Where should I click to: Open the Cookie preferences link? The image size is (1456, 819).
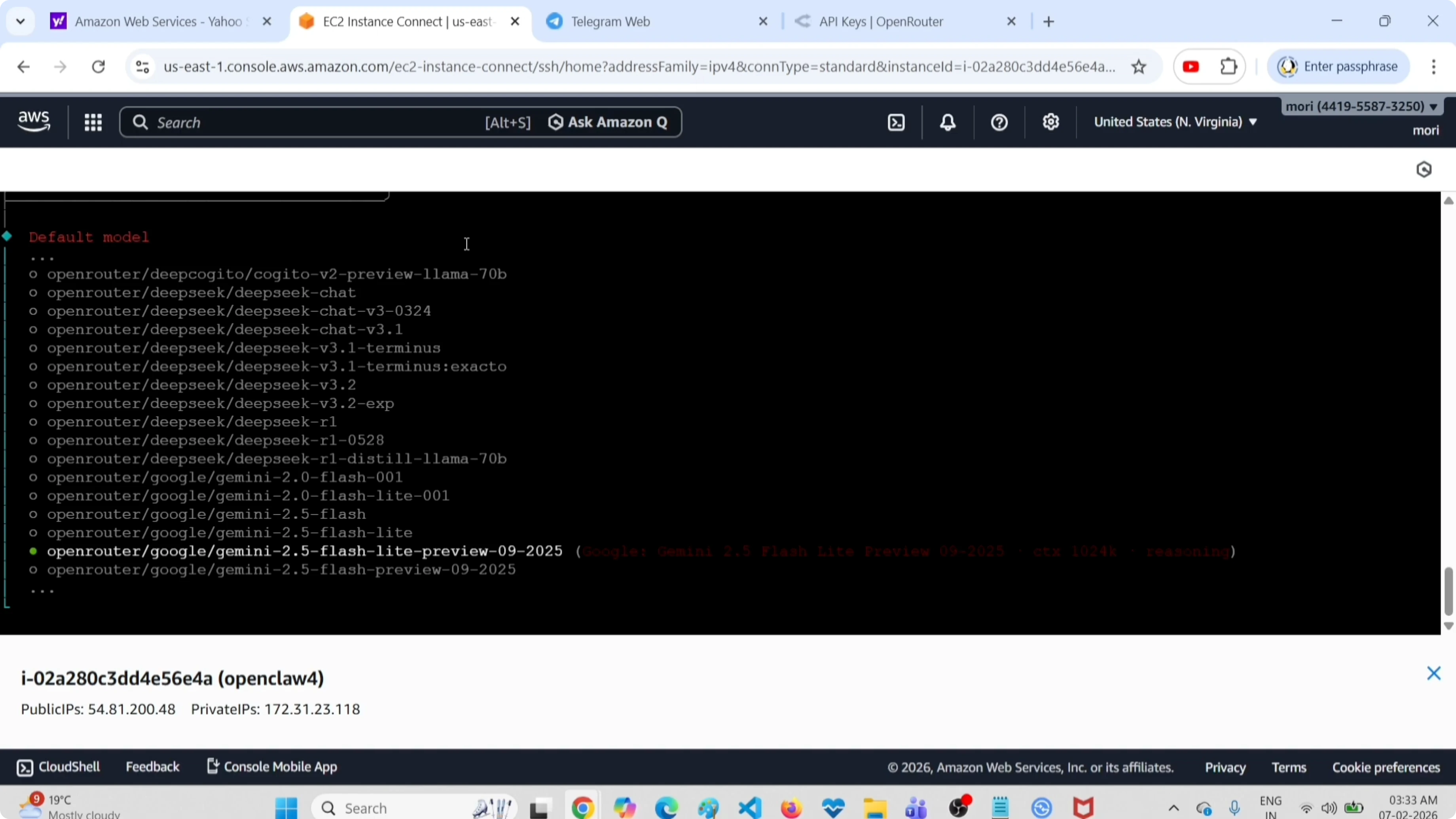pyautogui.click(x=1386, y=768)
